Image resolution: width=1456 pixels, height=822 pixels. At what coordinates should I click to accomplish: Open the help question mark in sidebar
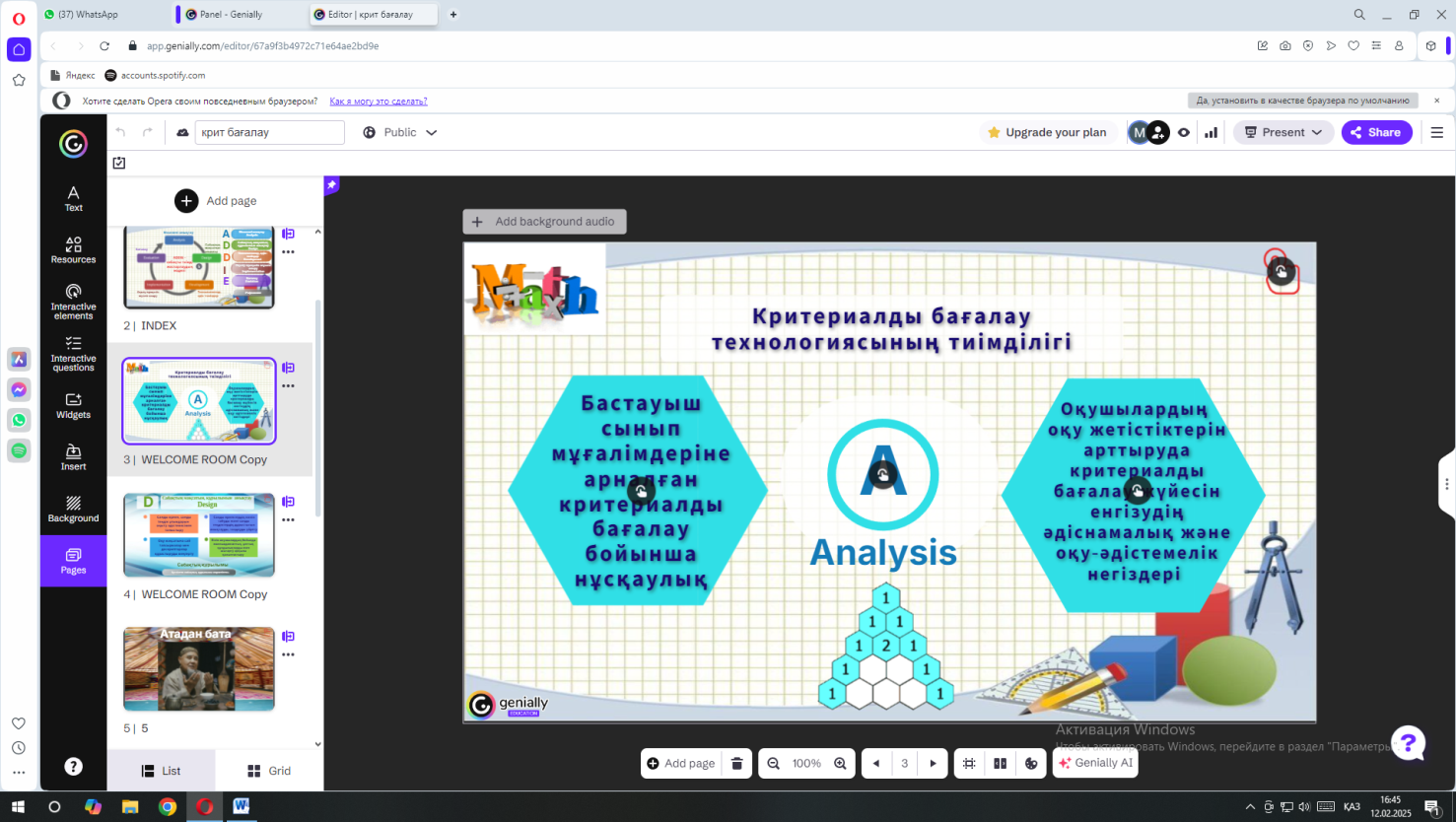point(73,766)
